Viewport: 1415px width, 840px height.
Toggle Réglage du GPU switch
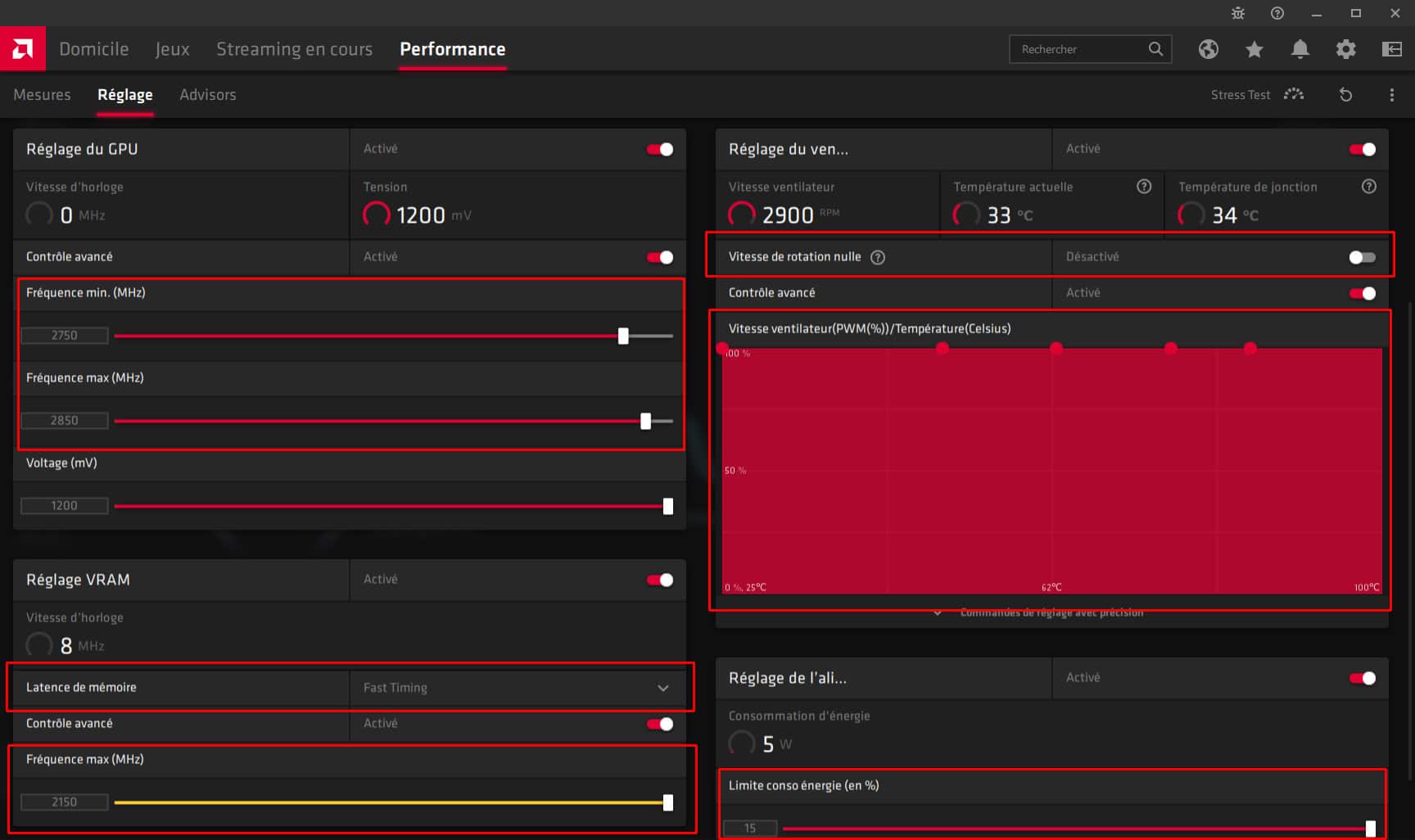pos(659,149)
